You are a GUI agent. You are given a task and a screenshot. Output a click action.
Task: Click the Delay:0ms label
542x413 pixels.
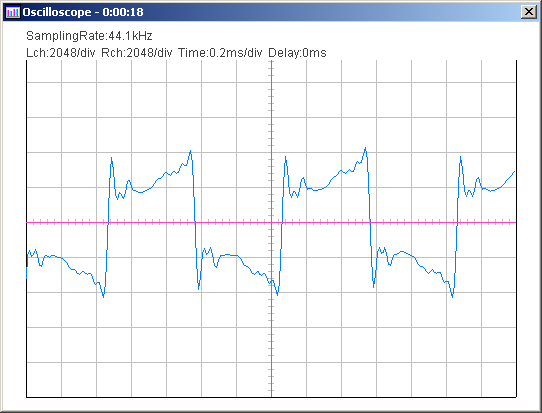pyautogui.click(x=297, y=53)
